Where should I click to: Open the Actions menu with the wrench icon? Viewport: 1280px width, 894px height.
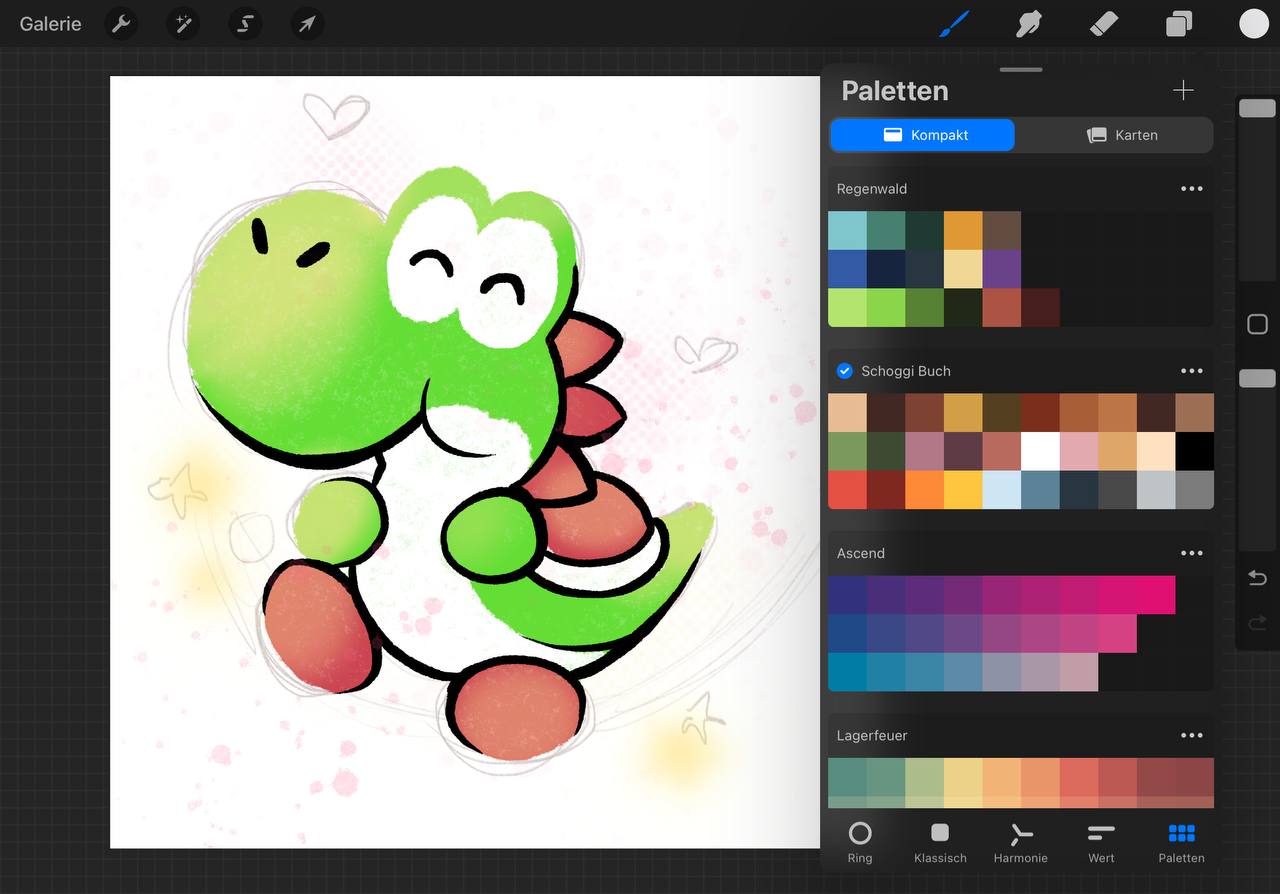121,23
